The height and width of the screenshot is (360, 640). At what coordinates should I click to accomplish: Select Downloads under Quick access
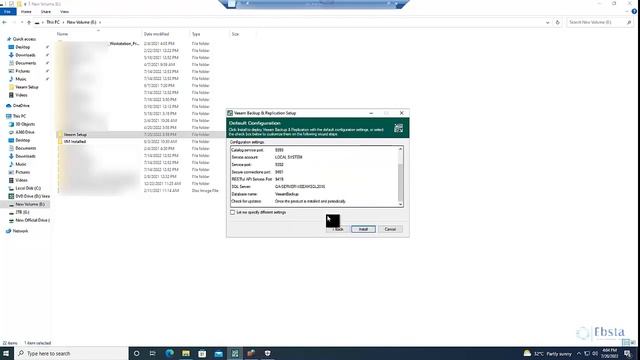(25, 55)
